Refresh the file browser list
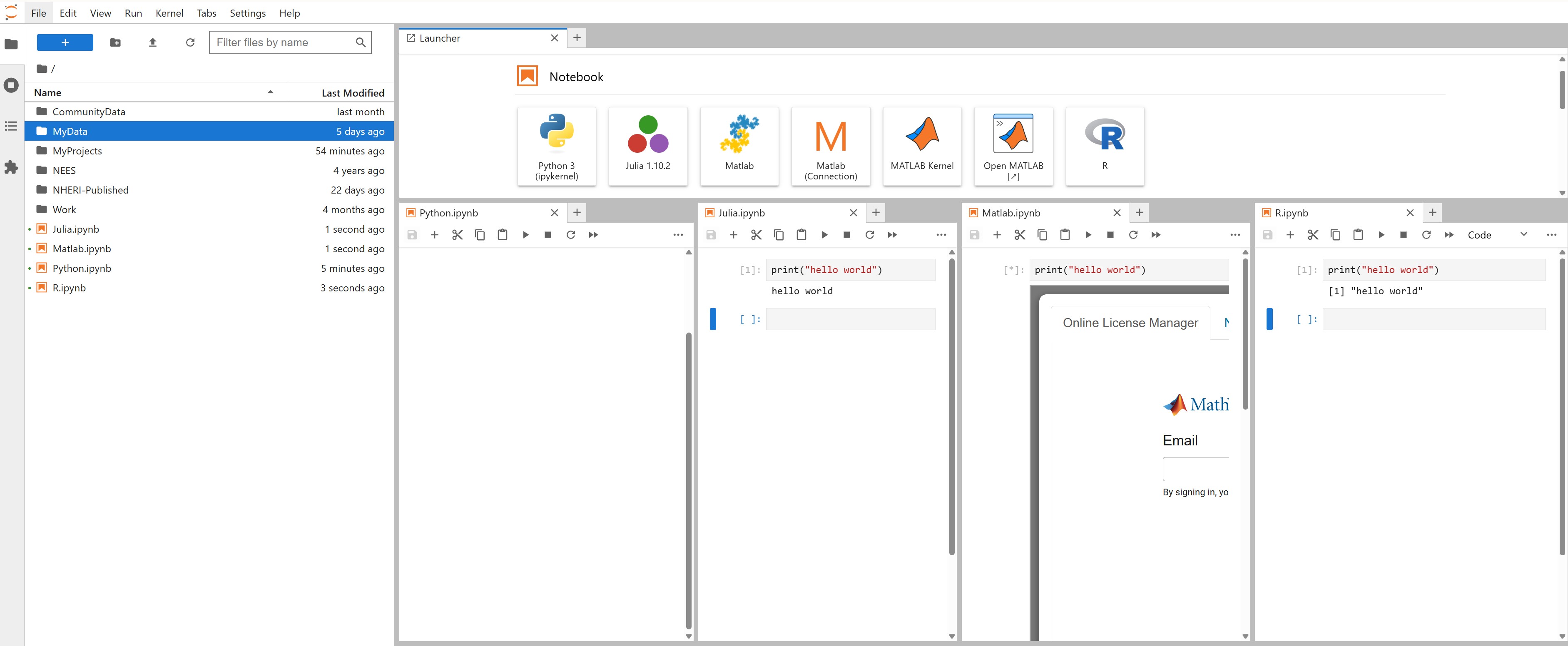 pos(190,42)
